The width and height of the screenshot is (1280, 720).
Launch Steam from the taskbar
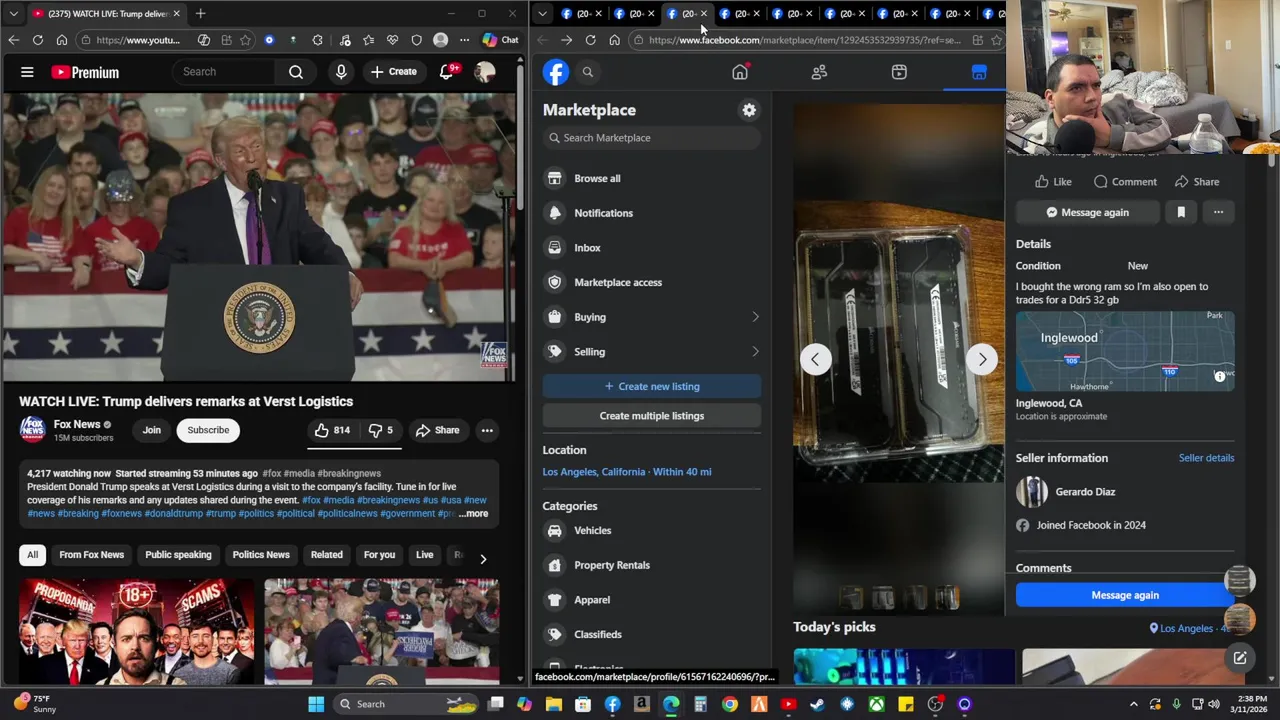[817, 704]
